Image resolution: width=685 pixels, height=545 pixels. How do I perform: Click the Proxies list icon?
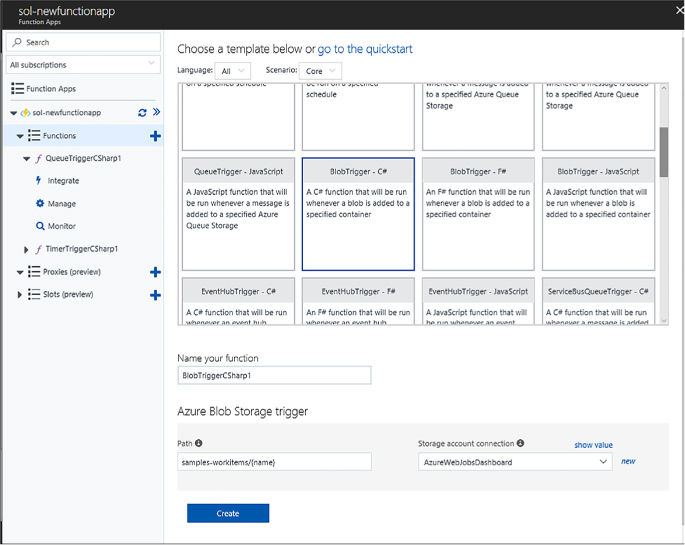(x=34, y=272)
